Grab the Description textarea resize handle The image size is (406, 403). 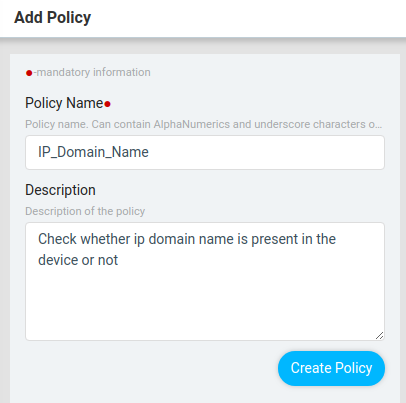tap(379, 336)
